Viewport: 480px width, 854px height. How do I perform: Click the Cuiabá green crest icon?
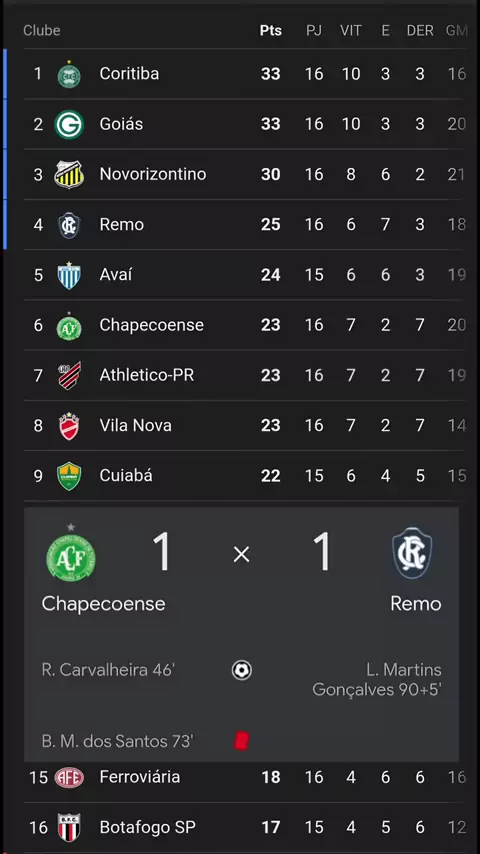(x=69, y=476)
